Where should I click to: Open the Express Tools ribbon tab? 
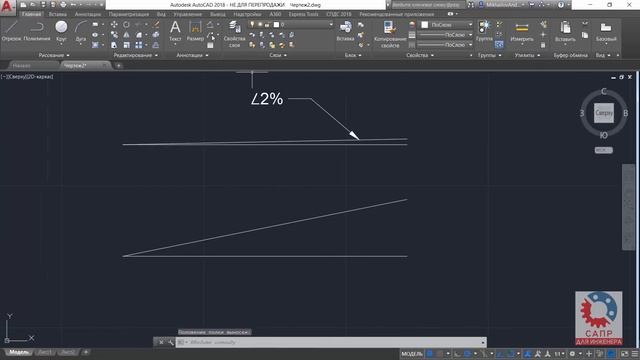coord(303,14)
